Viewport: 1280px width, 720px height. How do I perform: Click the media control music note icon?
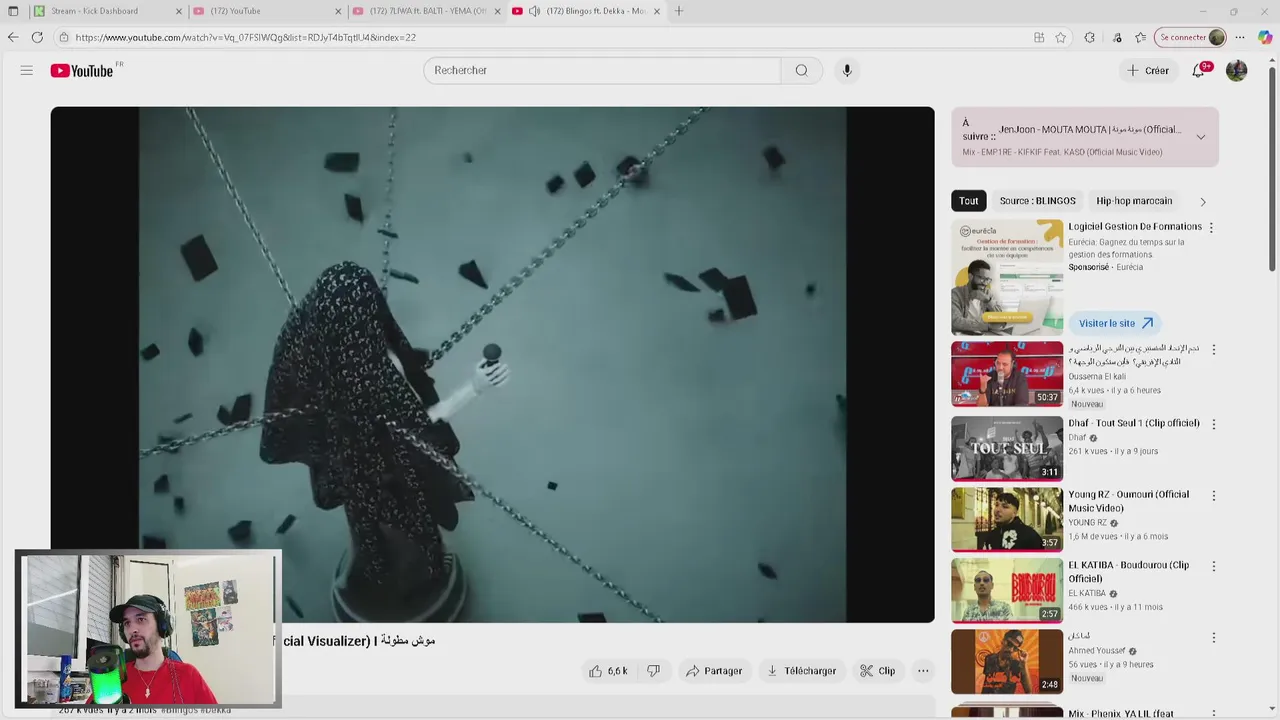click(1116, 37)
